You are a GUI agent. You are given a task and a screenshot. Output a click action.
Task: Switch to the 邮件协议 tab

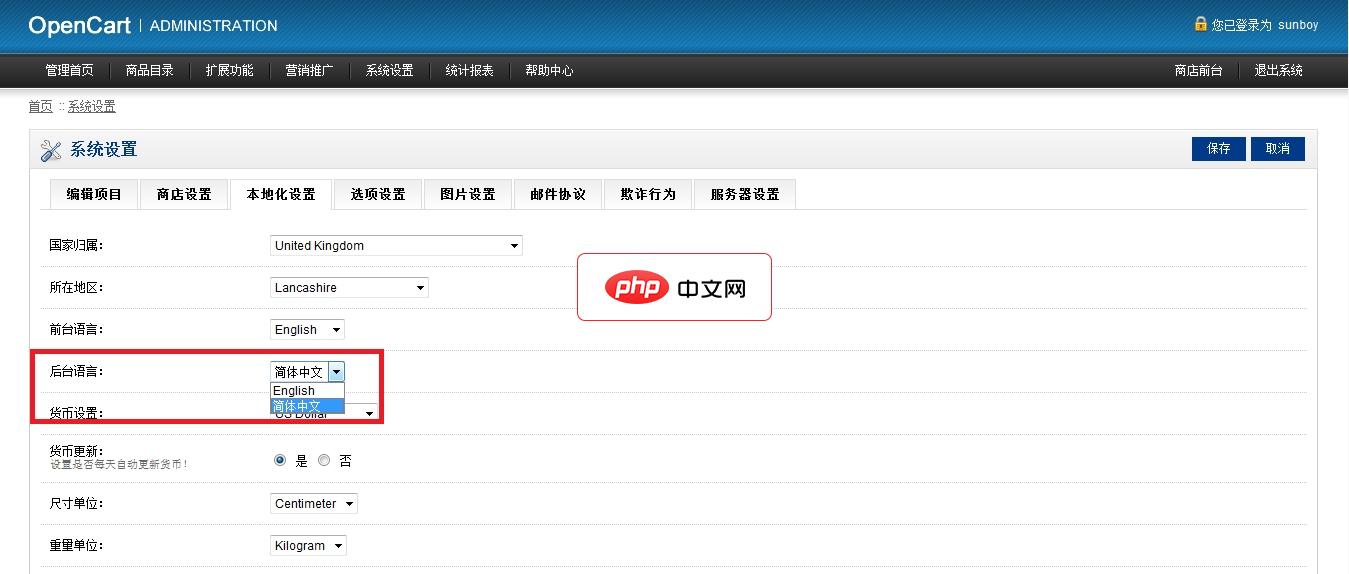click(558, 195)
